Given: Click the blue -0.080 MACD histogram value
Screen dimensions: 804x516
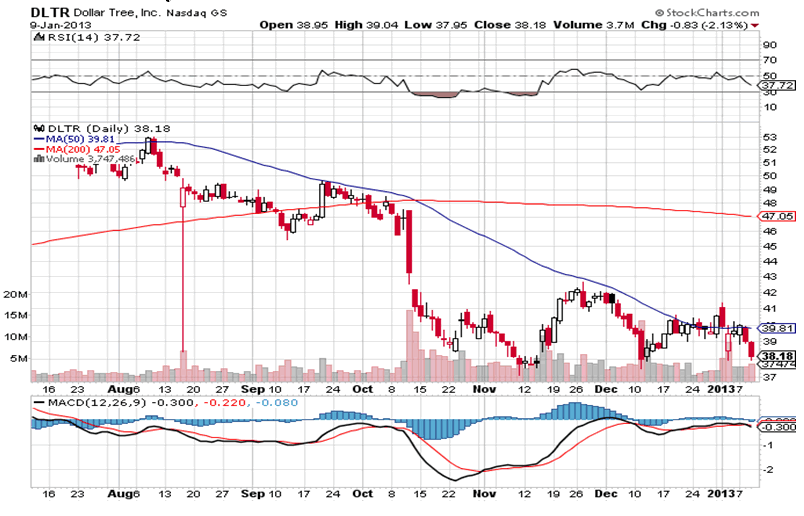Looking at the screenshot, I should pos(275,403).
